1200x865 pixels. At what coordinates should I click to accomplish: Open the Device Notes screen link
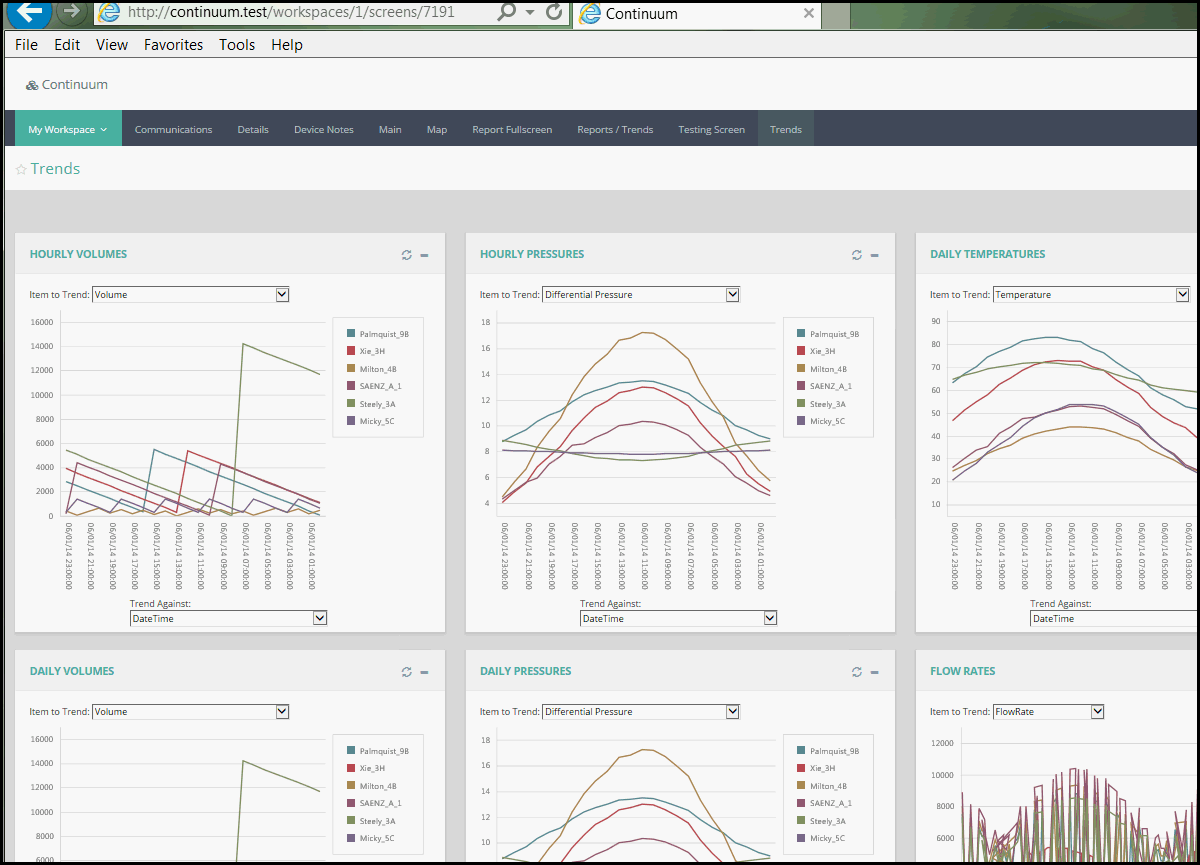[323, 129]
